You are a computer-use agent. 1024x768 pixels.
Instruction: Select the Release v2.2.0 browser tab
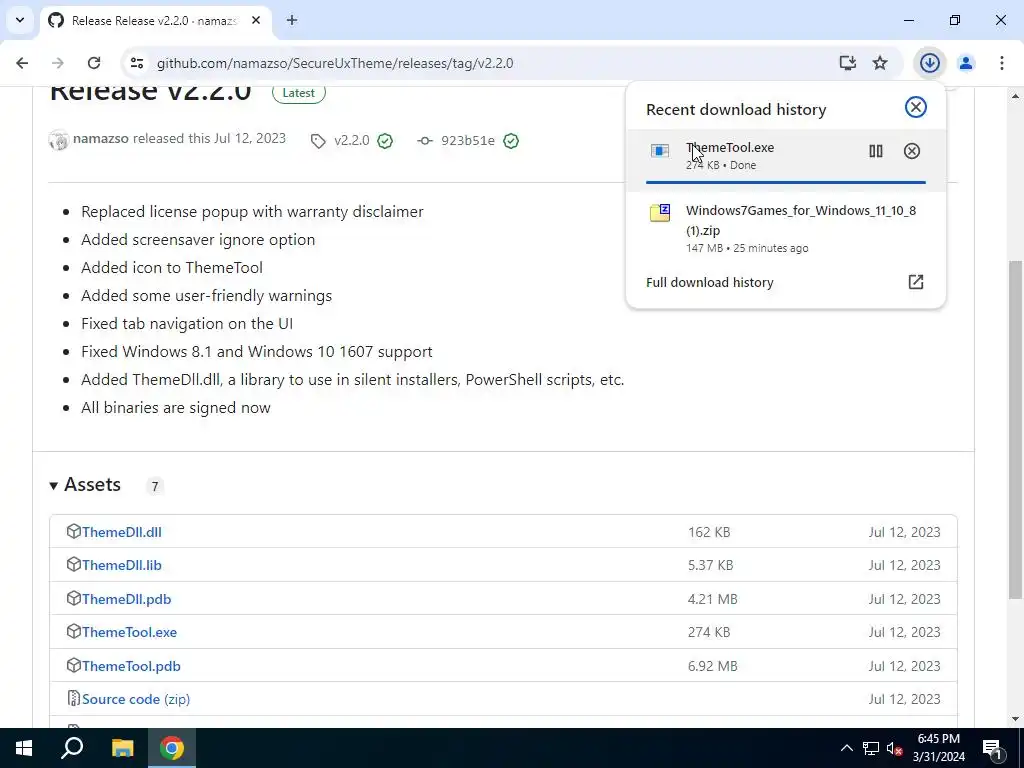tap(154, 21)
